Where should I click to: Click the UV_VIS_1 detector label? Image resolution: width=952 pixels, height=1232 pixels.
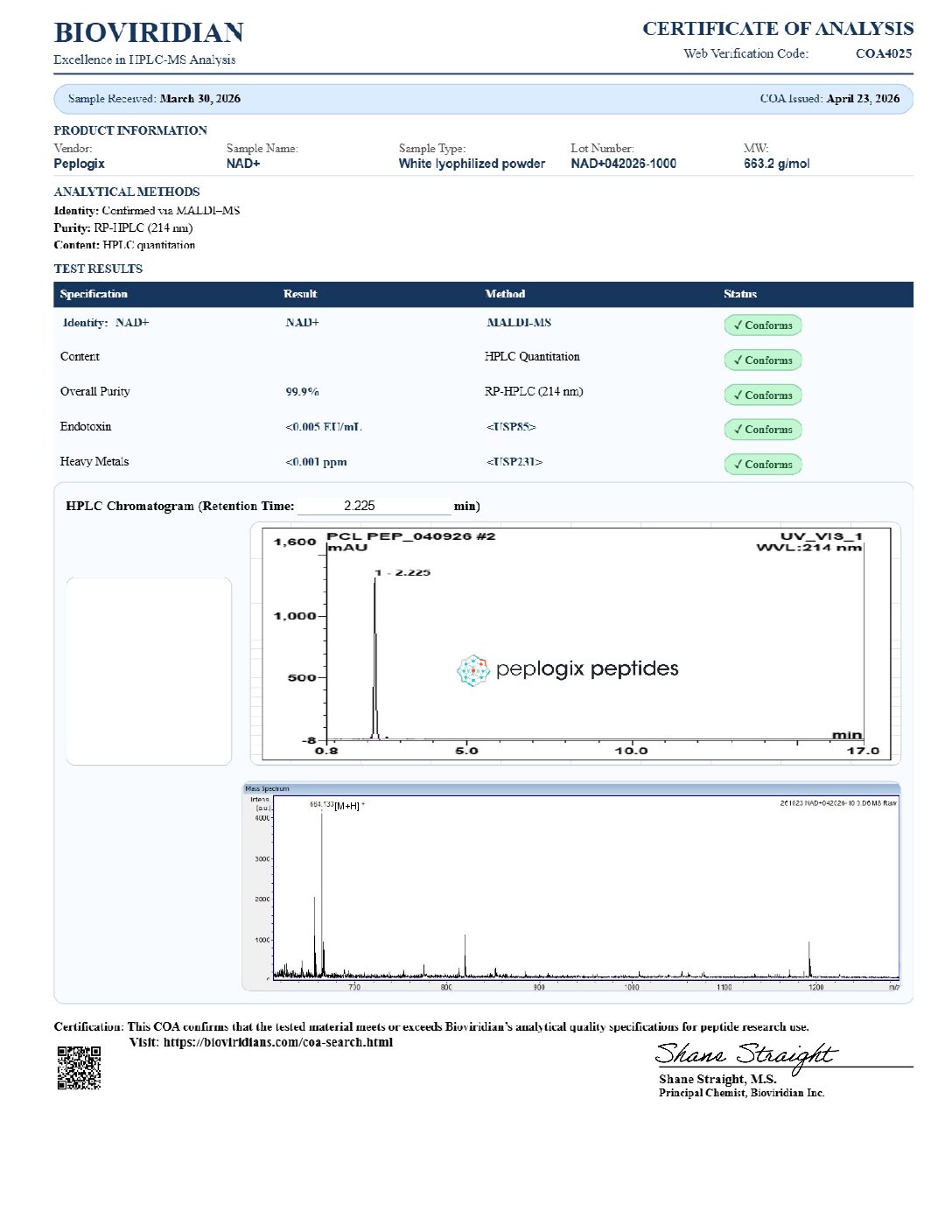click(x=821, y=536)
